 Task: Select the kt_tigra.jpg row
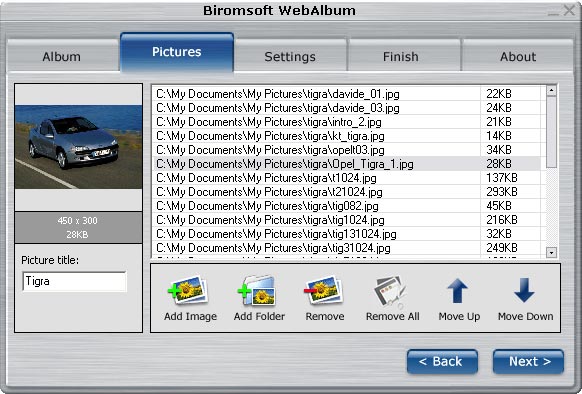[347, 136]
